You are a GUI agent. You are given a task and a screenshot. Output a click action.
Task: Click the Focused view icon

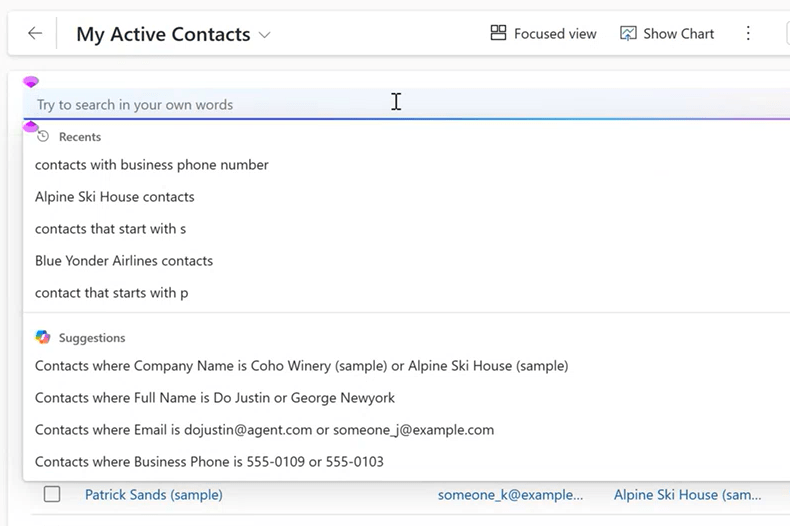click(498, 33)
